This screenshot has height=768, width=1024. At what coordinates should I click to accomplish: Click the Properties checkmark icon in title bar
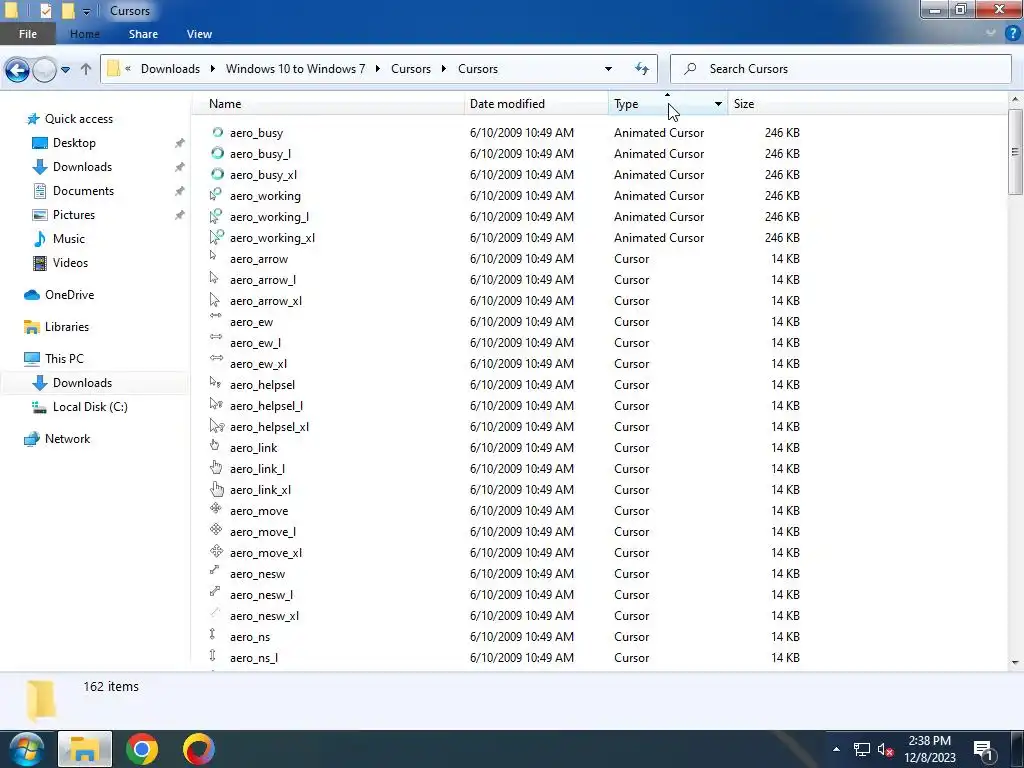[45, 10]
